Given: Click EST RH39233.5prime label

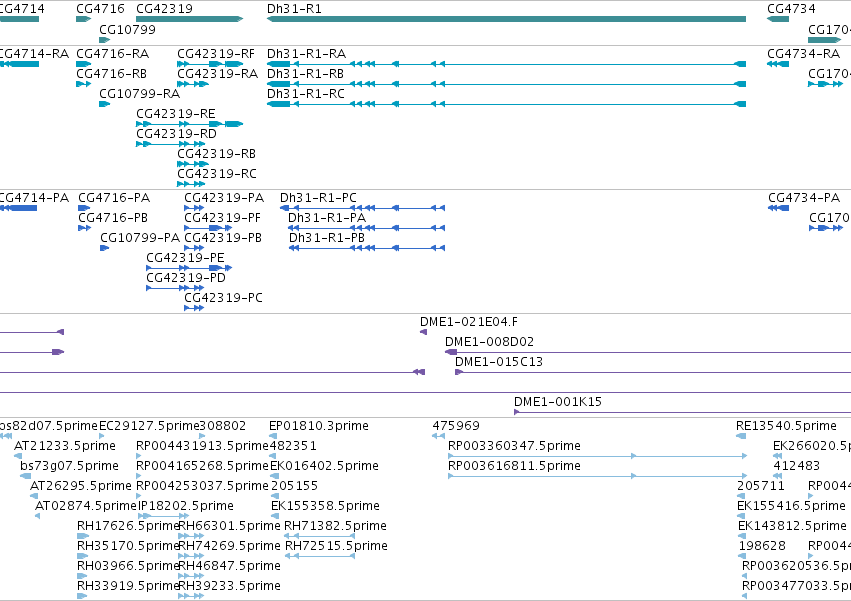Looking at the screenshot, I should (x=230, y=587).
